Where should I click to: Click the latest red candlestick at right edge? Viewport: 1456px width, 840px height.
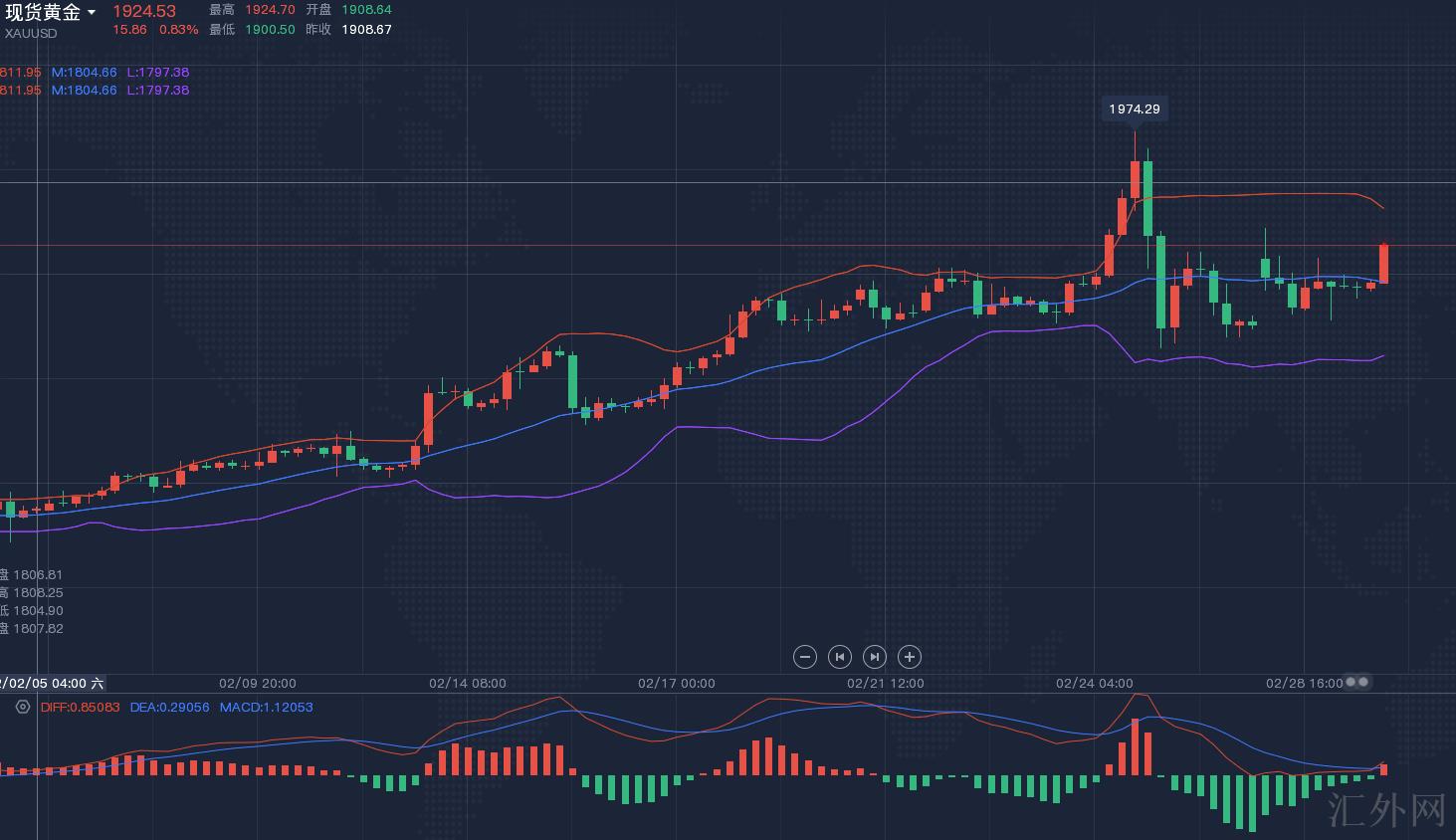tap(1383, 264)
